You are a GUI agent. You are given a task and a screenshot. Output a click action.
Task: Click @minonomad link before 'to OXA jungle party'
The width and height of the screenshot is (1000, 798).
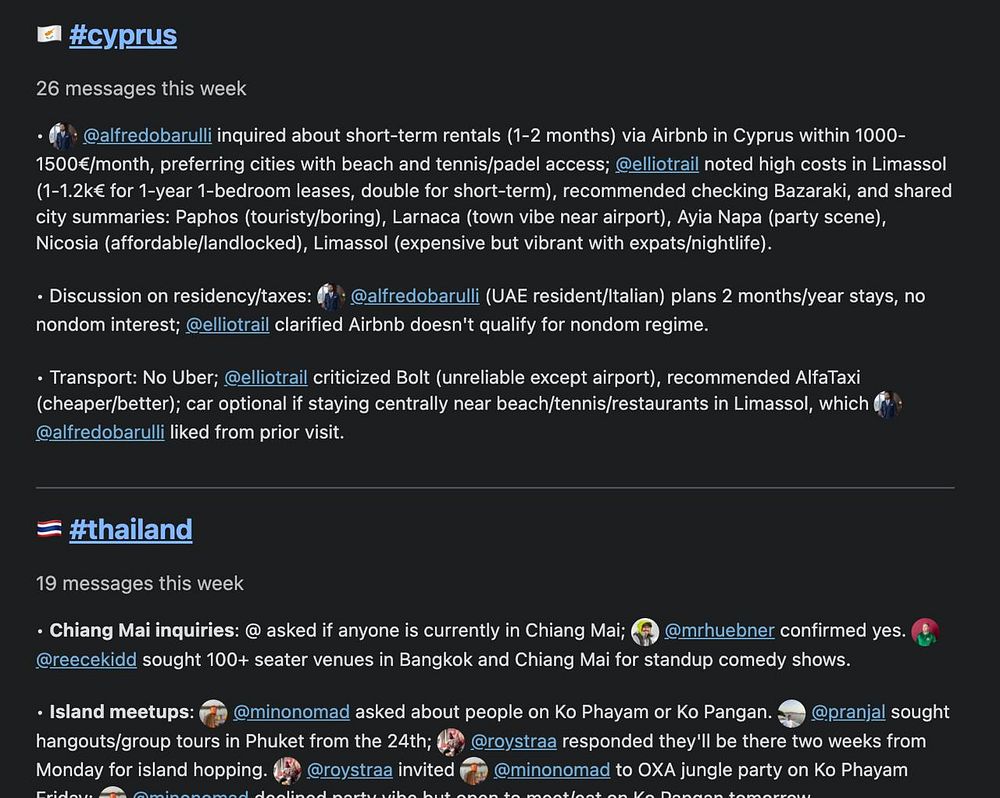(551, 770)
